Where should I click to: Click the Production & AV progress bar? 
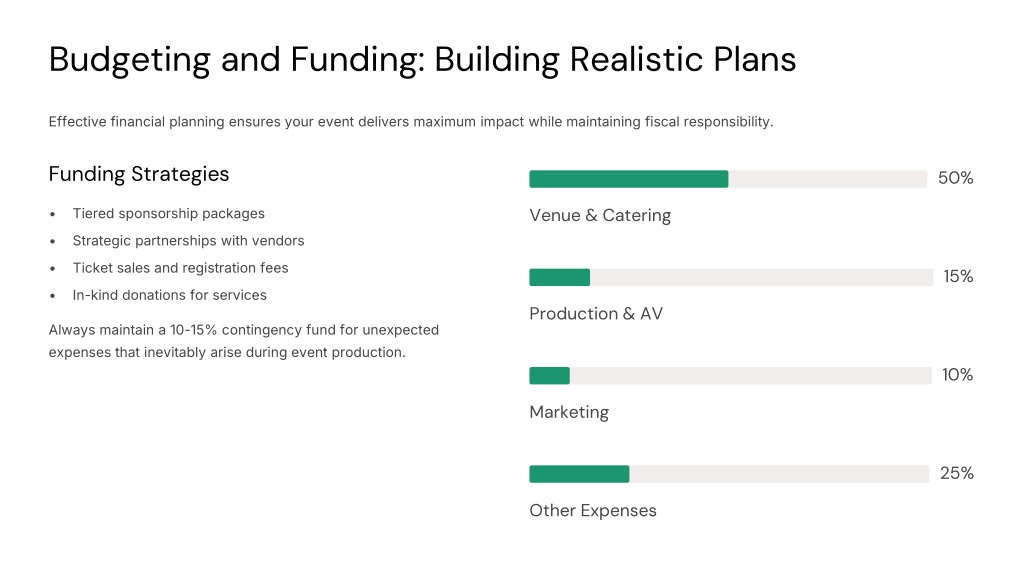point(731,277)
